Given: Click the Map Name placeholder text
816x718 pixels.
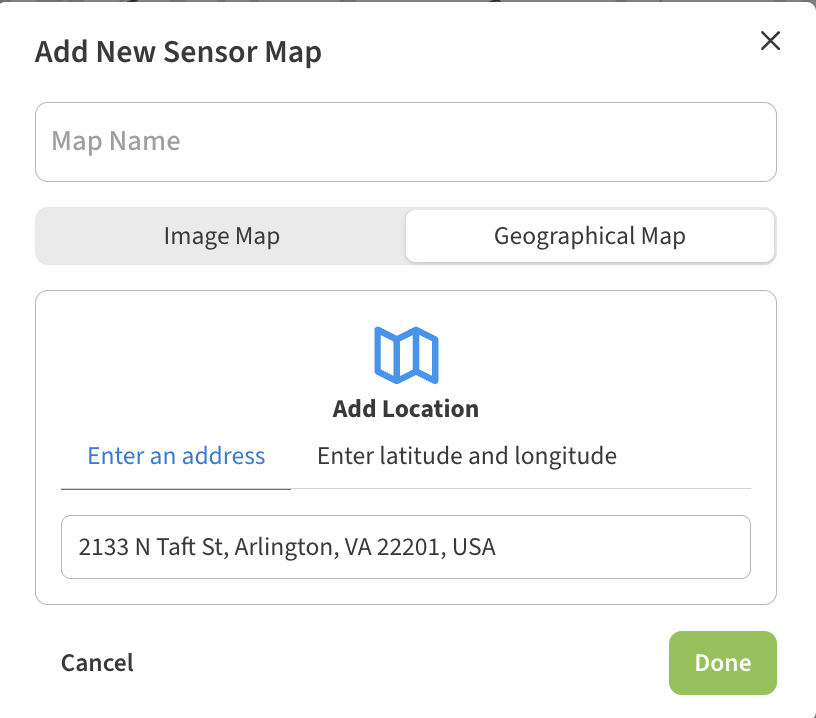Looking at the screenshot, I should click(116, 142).
